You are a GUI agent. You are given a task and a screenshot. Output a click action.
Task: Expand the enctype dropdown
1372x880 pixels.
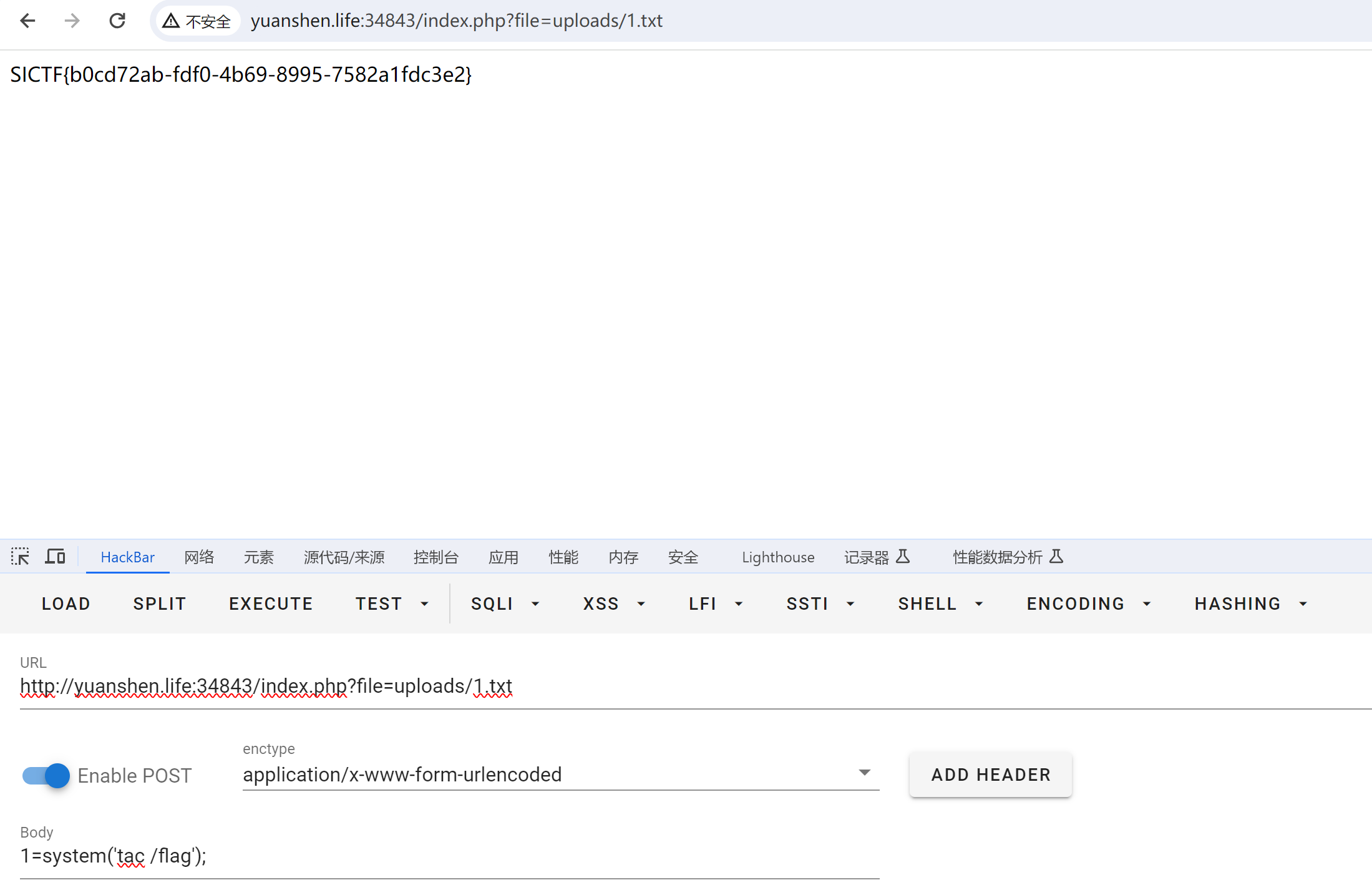tap(864, 773)
